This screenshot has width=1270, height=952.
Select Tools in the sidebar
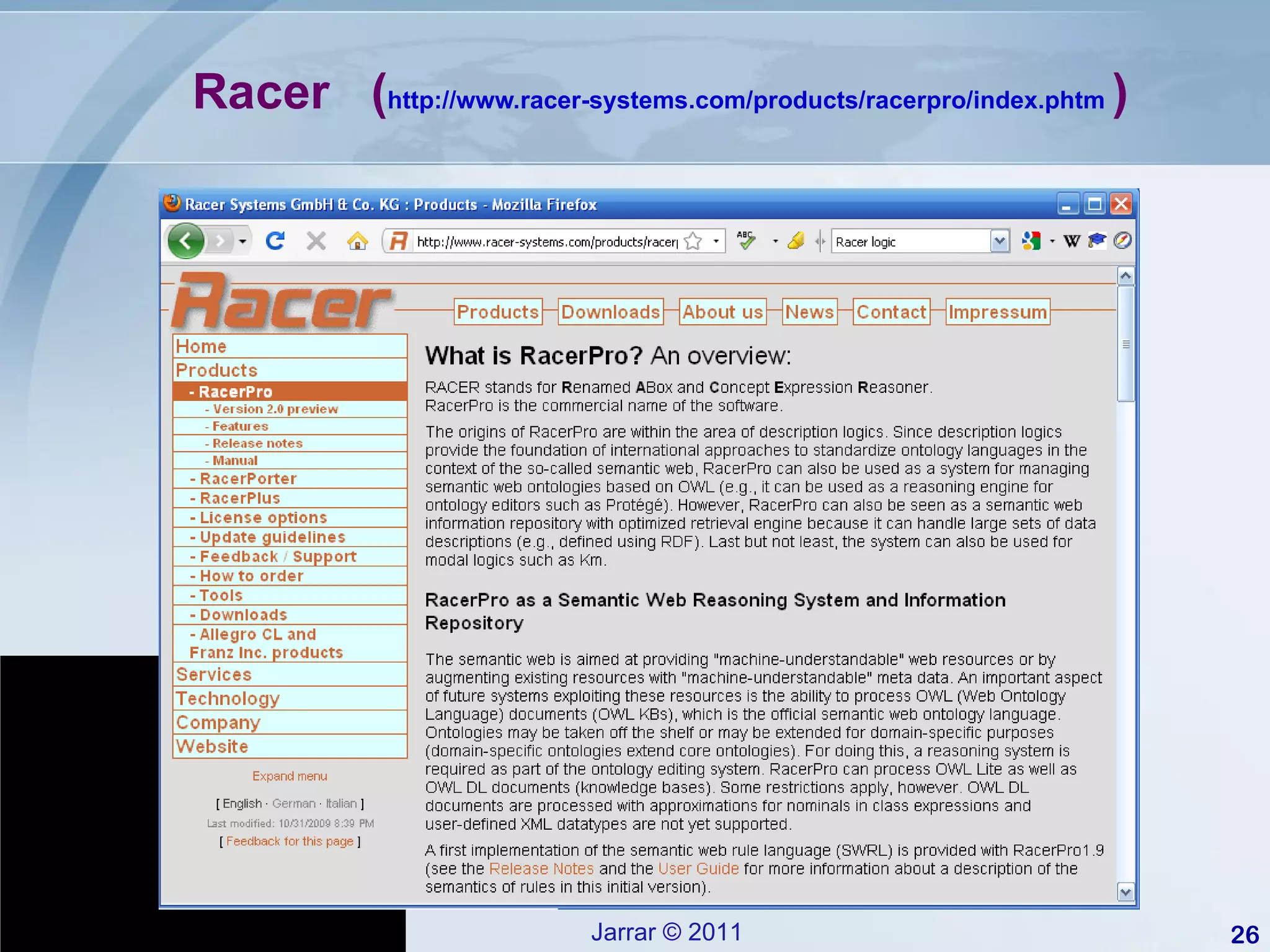[x=290, y=596]
